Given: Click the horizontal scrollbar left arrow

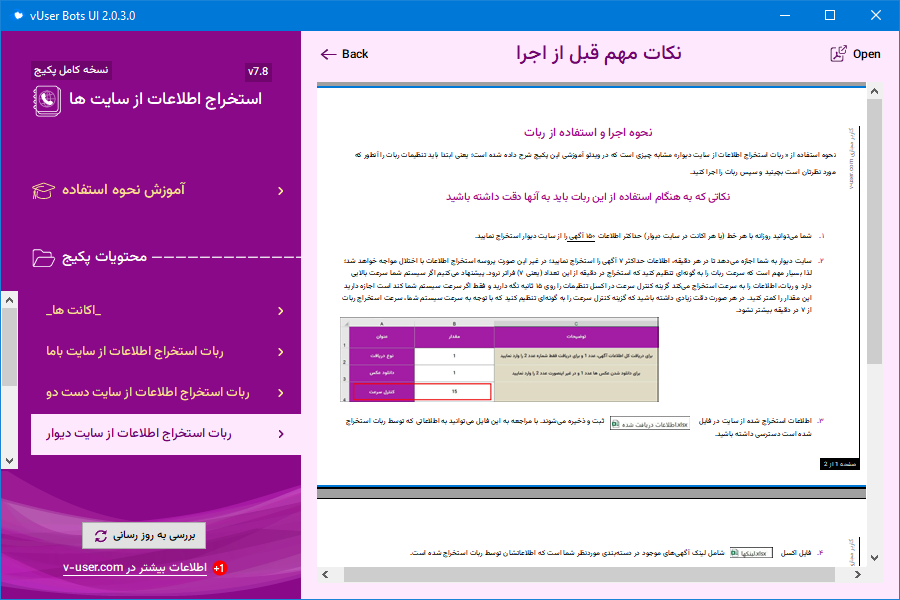Looking at the screenshot, I should [325, 575].
